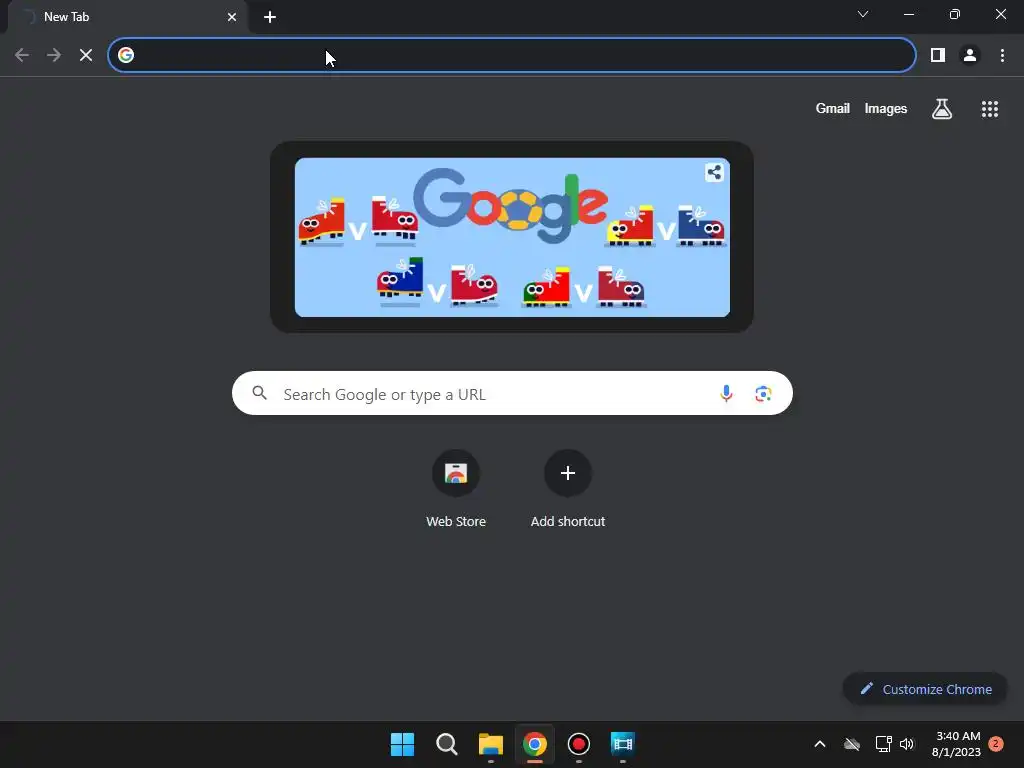Open the Gmail link
This screenshot has height=768, width=1024.
(833, 108)
